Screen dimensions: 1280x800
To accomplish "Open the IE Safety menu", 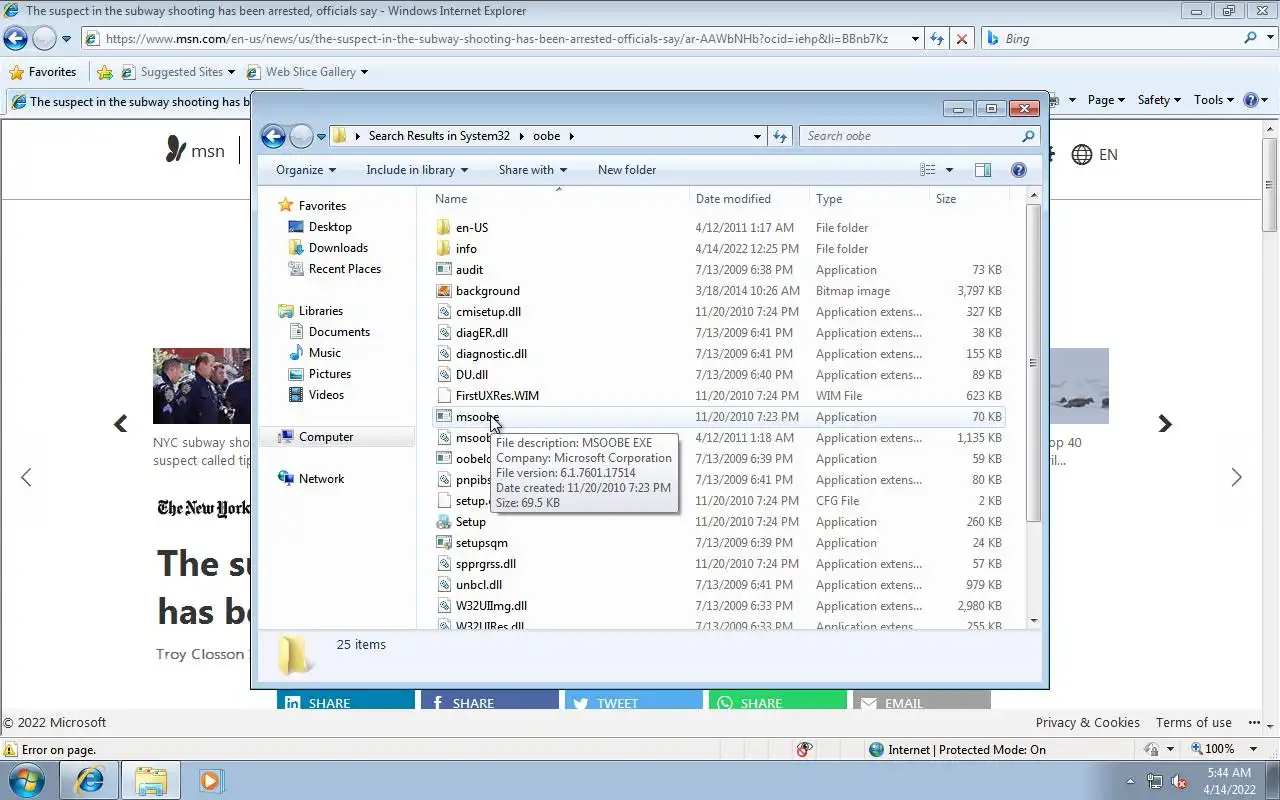I will coord(1159,100).
